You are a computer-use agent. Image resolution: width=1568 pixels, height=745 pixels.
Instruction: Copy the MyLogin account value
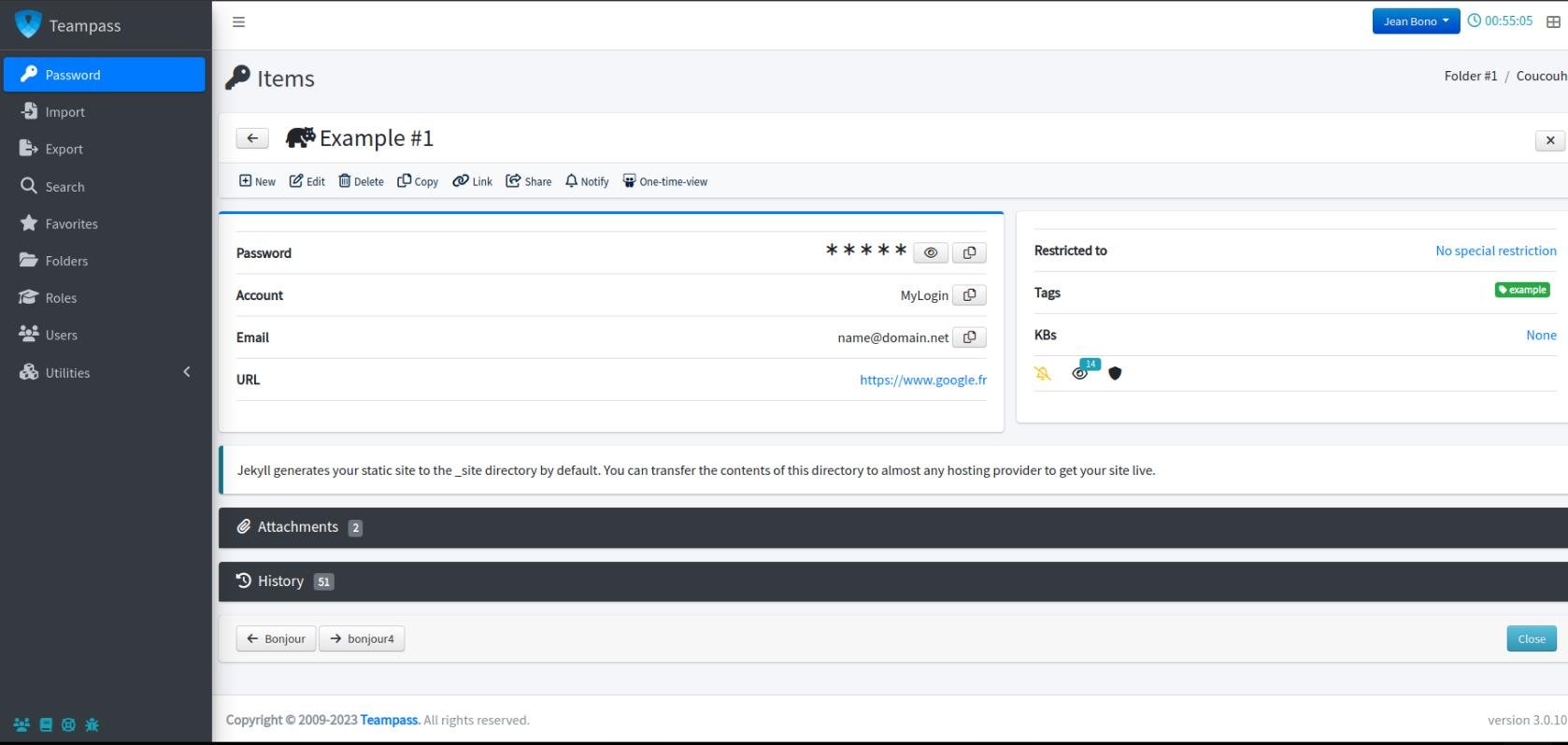(969, 295)
